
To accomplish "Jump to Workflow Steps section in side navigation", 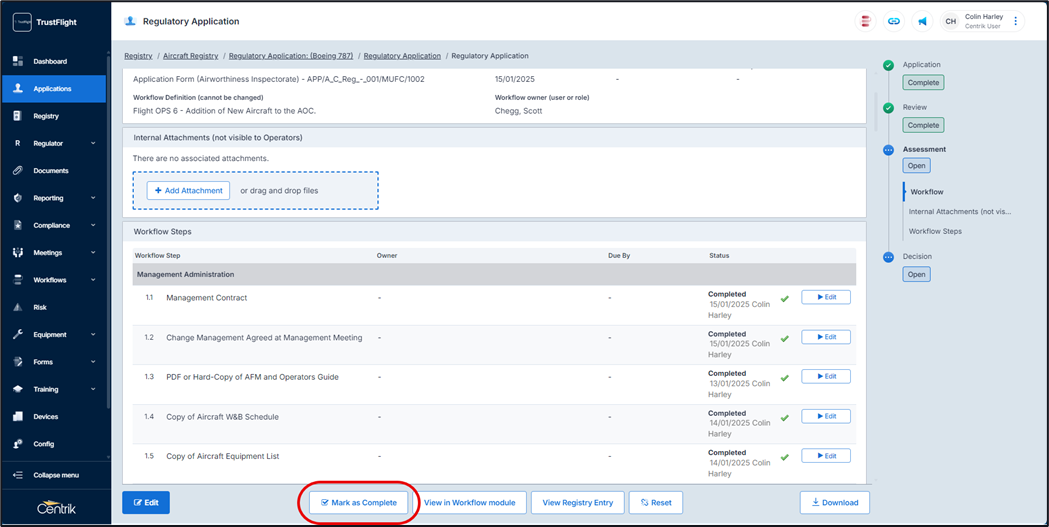I will pos(935,231).
